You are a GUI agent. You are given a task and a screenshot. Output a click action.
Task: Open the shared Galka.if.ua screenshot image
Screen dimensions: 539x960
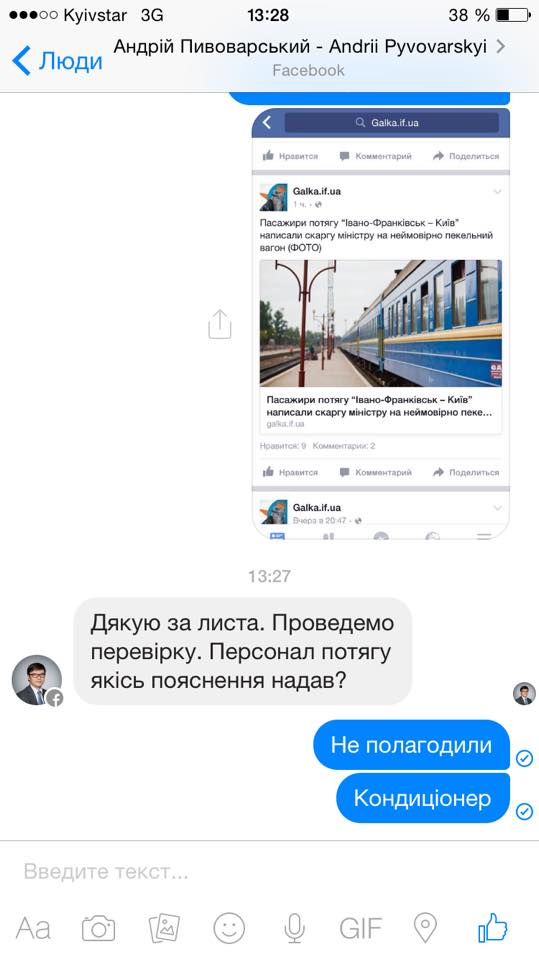[x=381, y=323]
